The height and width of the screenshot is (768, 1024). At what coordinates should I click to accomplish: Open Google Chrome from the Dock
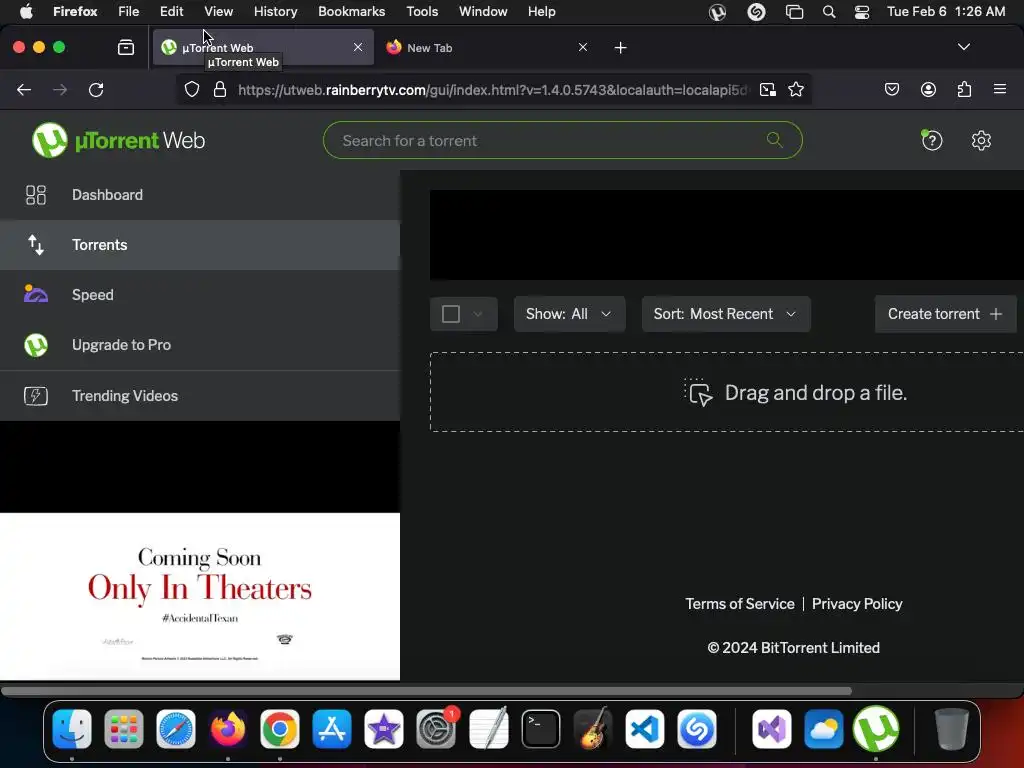280,729
